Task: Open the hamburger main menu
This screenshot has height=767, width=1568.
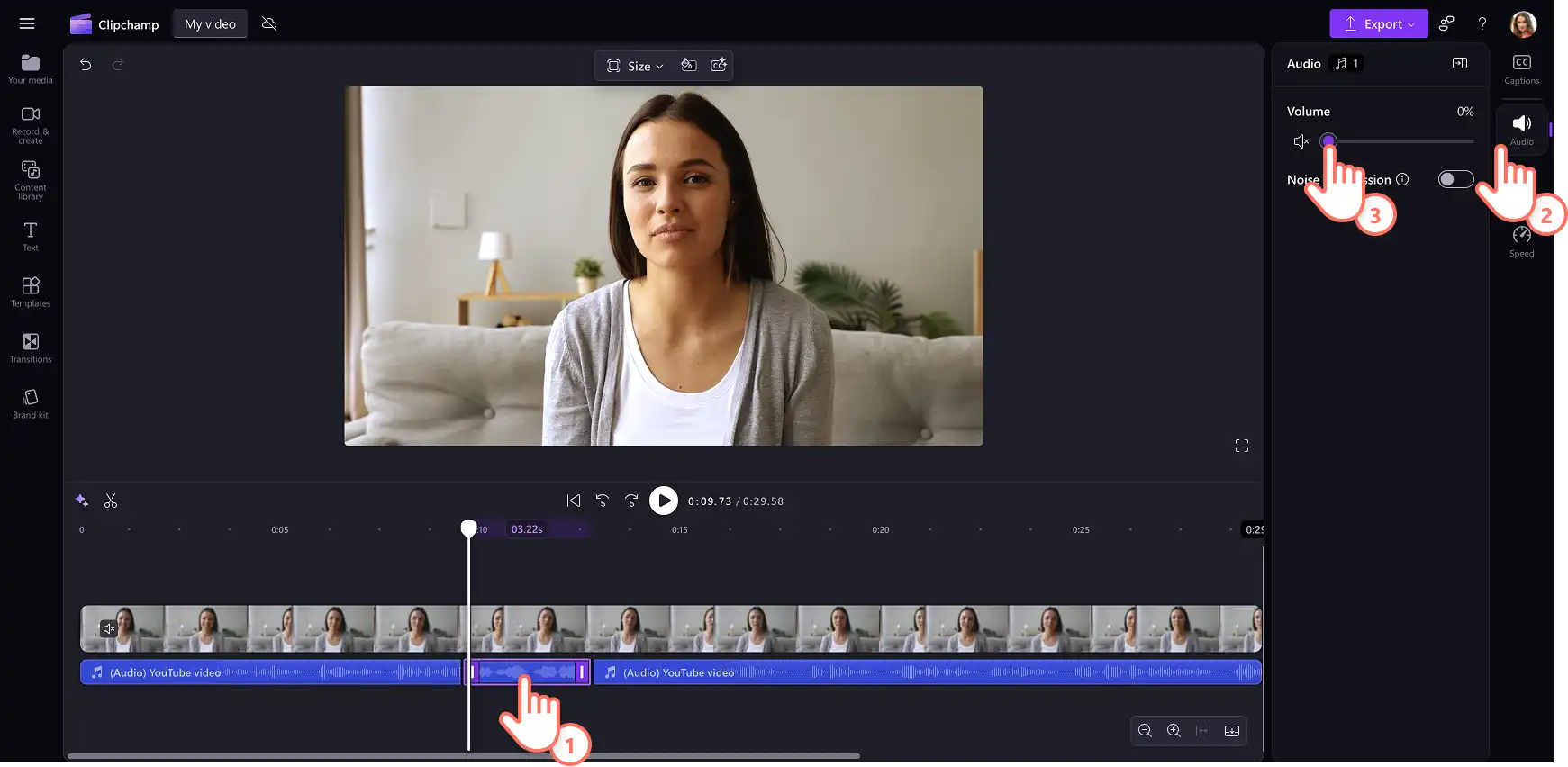Action: click(x=27, y=24)
